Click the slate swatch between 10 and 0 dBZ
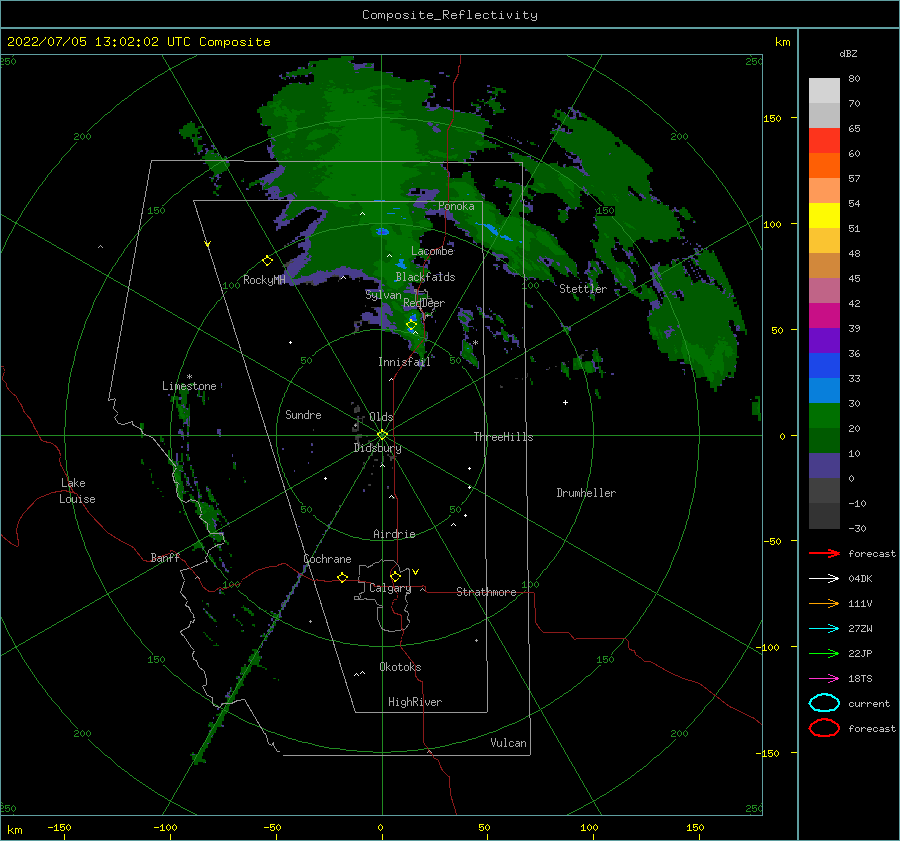The height and width of the screenshot is (841, 900). pos(824,466)
